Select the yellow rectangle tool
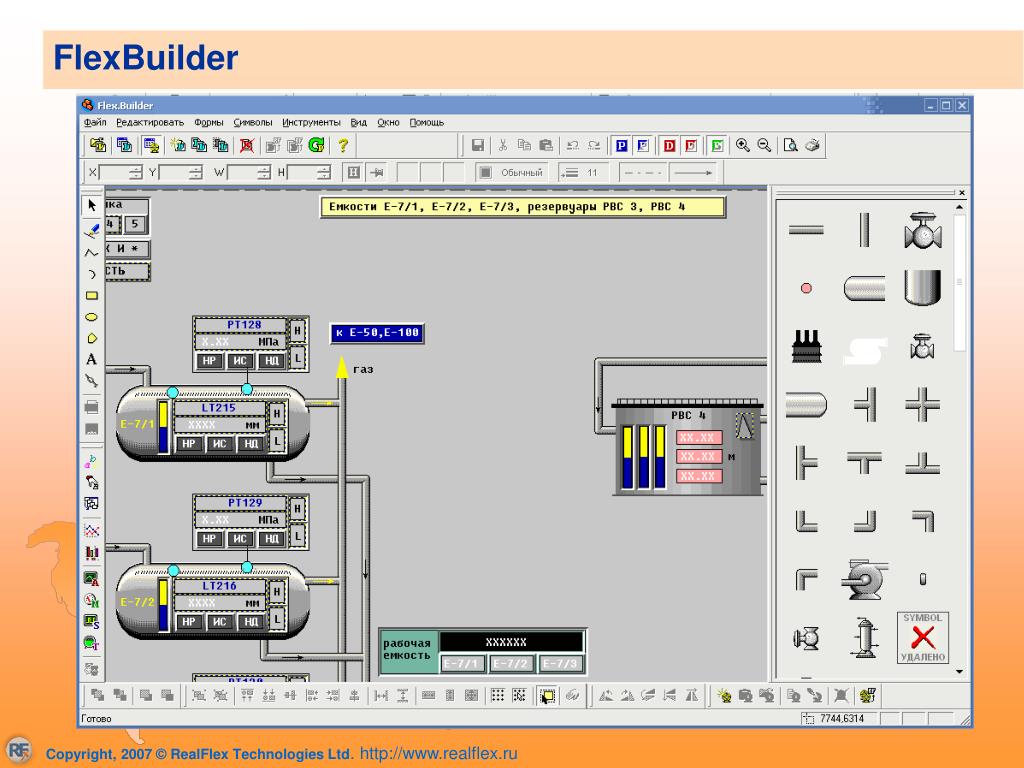This screenshot has width=1024, height=768. point(91,295)
